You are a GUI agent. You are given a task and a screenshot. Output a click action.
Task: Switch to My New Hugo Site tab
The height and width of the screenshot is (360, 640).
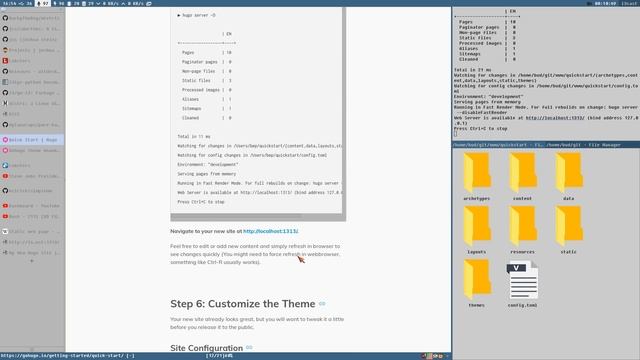click(x=32, y=253)
